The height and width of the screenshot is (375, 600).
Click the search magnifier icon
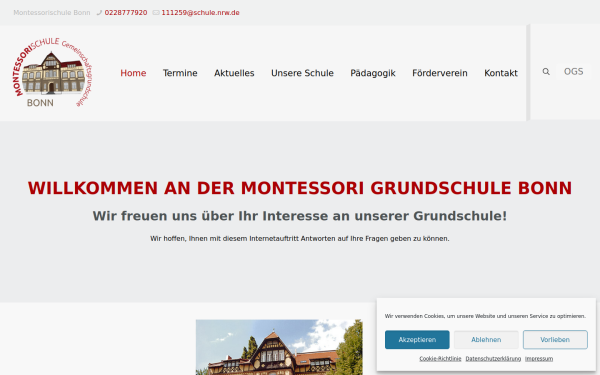click(x=546, y=72)
